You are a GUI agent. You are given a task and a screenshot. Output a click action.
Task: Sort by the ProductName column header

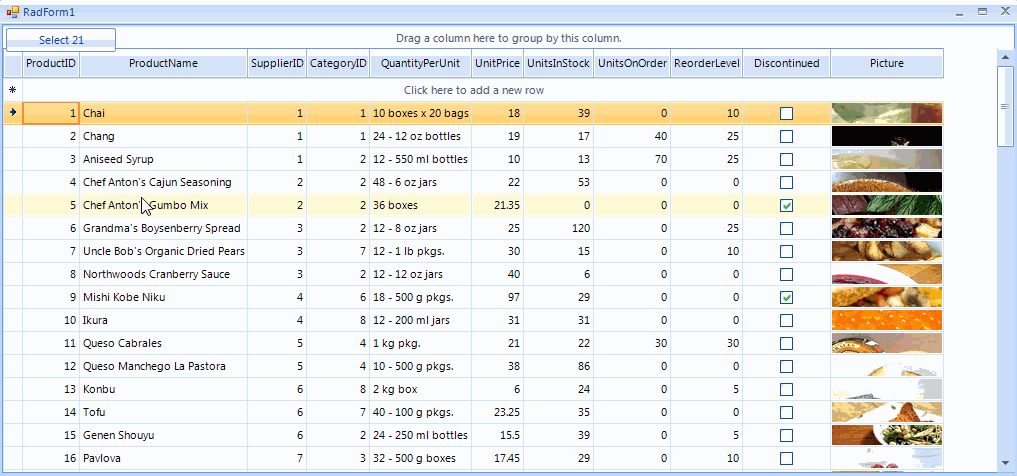pos(163,64)
